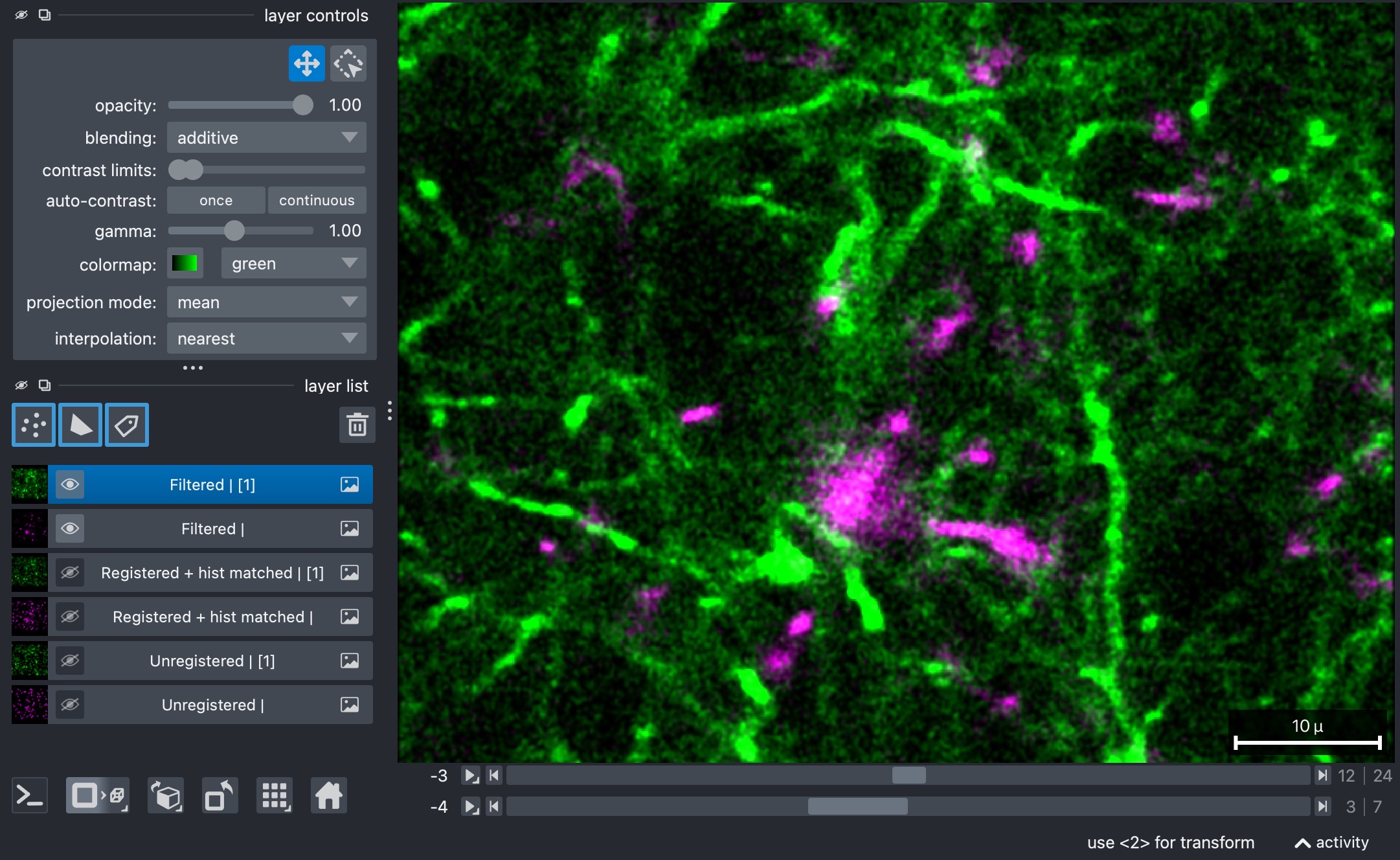This screenshot has height=860, width=1400.
Task: Click the opacity slider handle
Action: click(302, 105)
